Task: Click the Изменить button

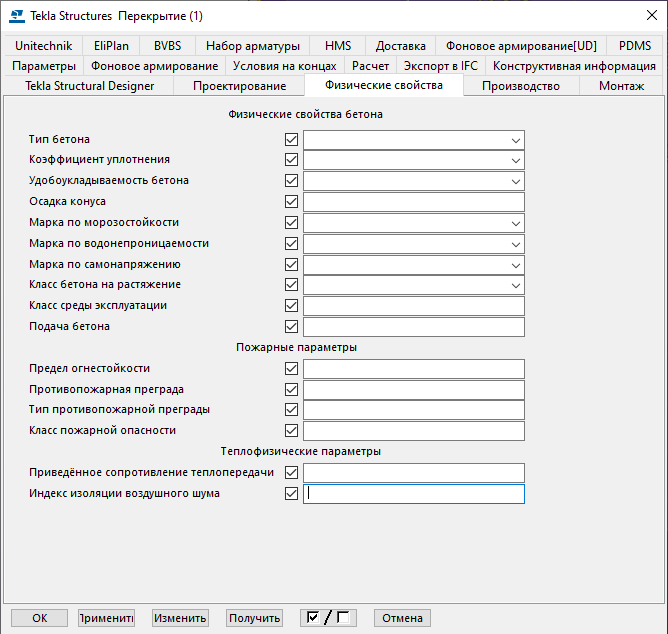Action: tap(180, 618)
